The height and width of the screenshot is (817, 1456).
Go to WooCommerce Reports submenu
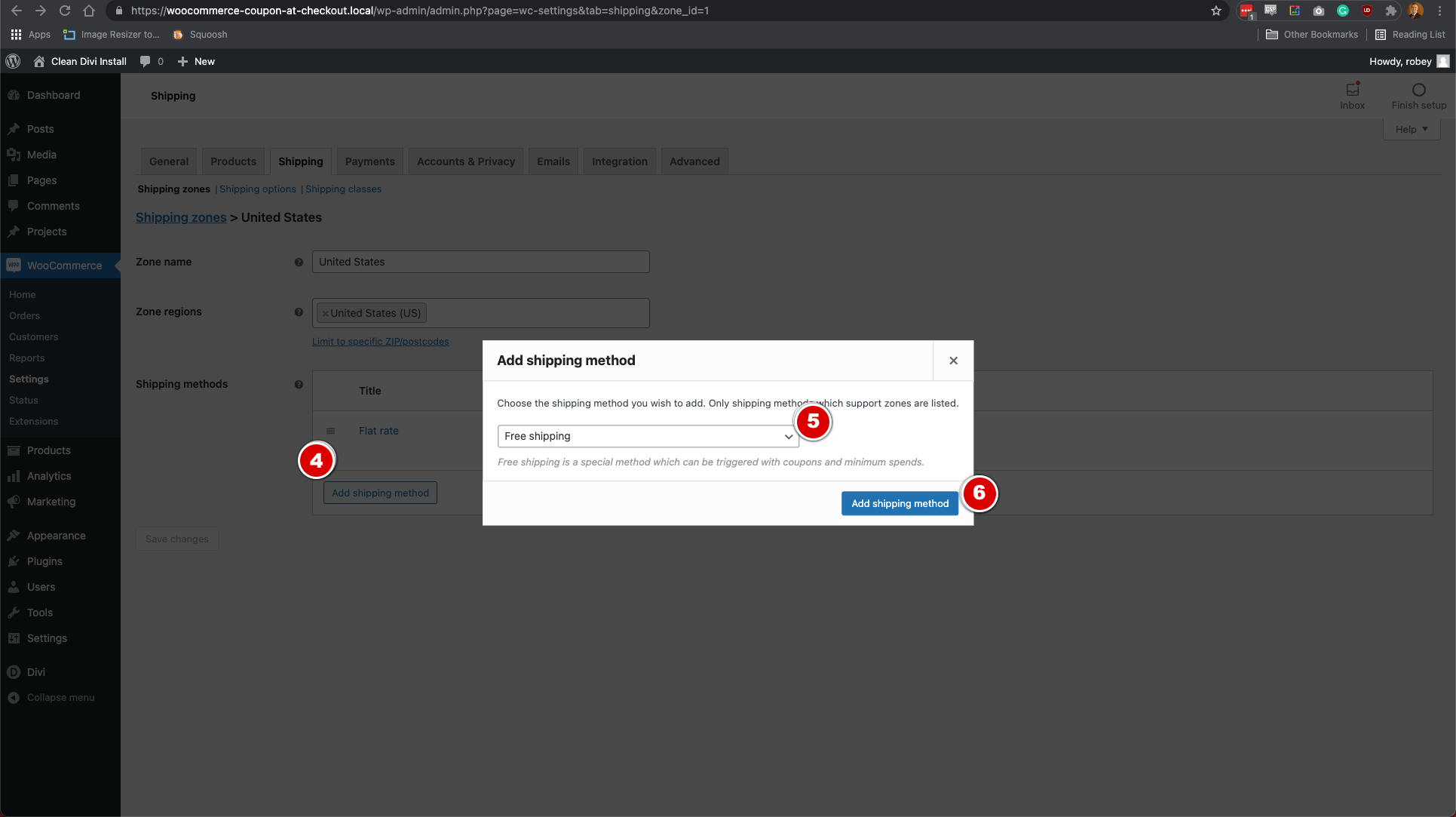26,358
